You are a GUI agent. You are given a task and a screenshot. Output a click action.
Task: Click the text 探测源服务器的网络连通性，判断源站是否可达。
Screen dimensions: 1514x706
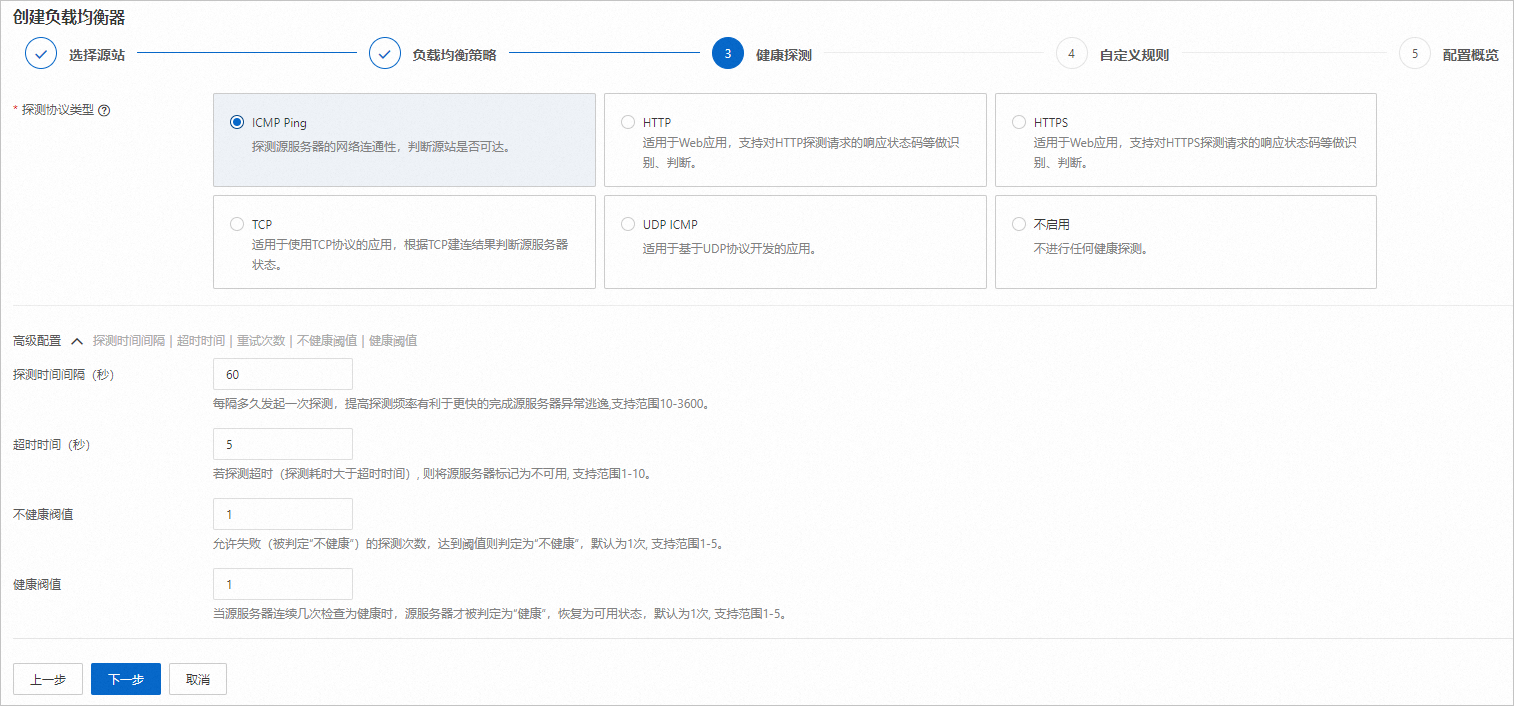381,146
